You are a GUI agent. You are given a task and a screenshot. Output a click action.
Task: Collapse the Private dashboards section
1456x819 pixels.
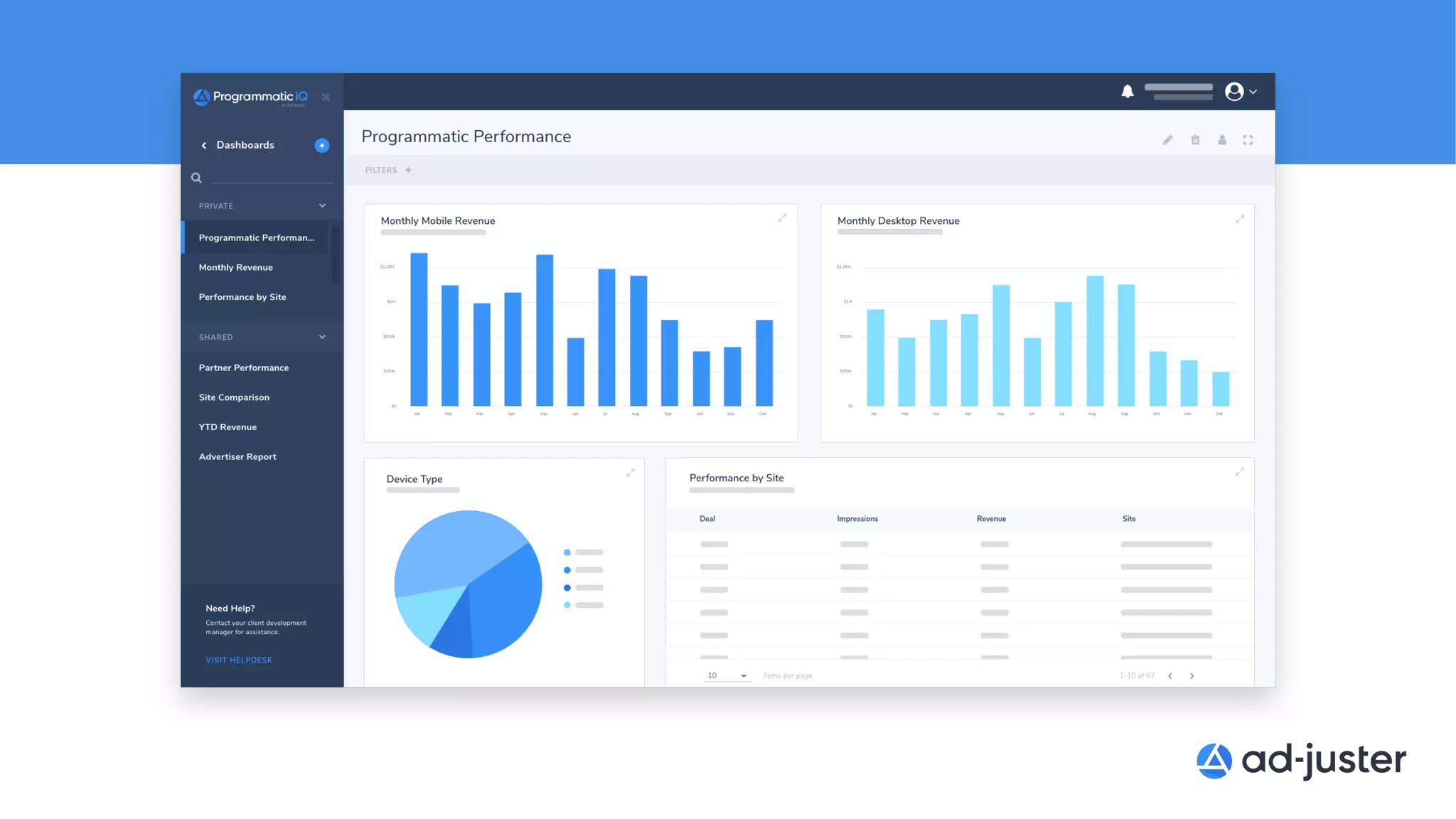[322, 206]
